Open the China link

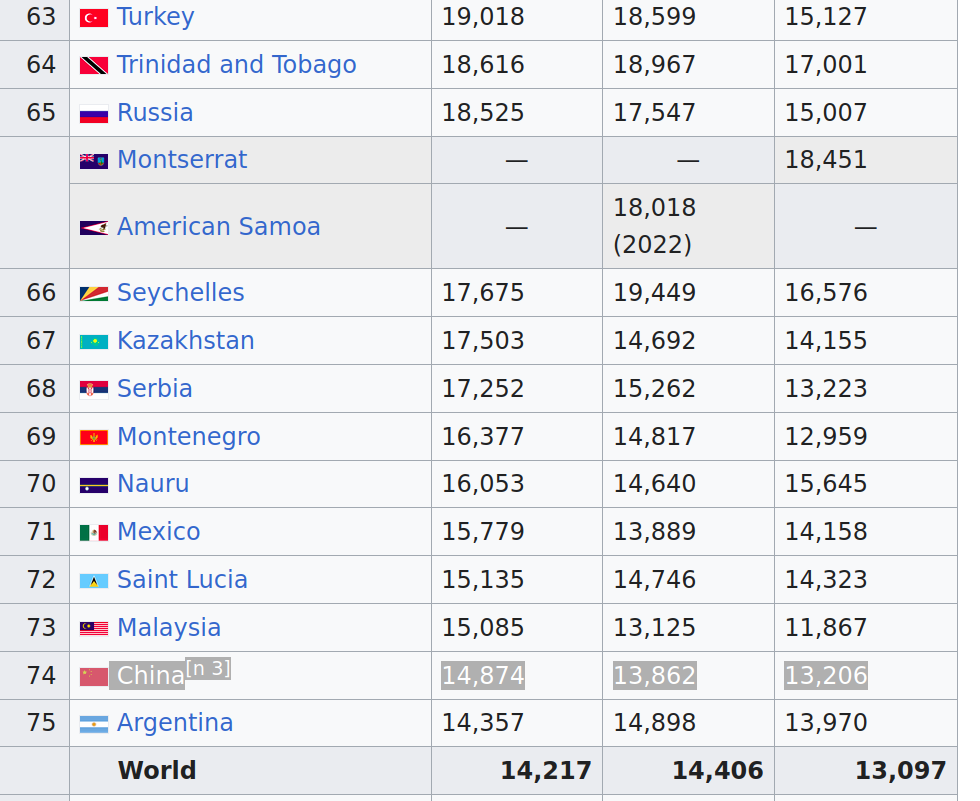(x=151, y=675)
